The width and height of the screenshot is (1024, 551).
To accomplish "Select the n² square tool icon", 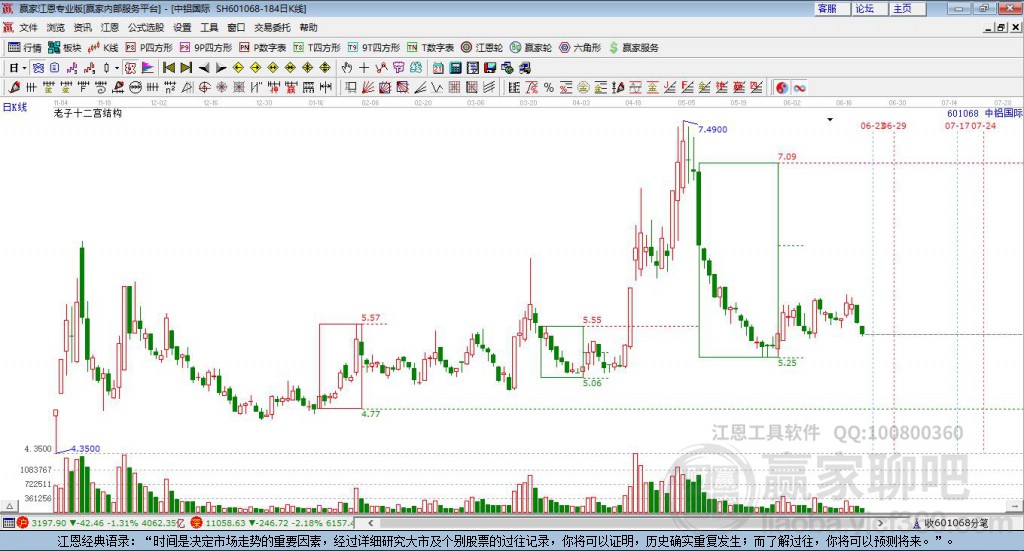I will (x=170, y=87).
